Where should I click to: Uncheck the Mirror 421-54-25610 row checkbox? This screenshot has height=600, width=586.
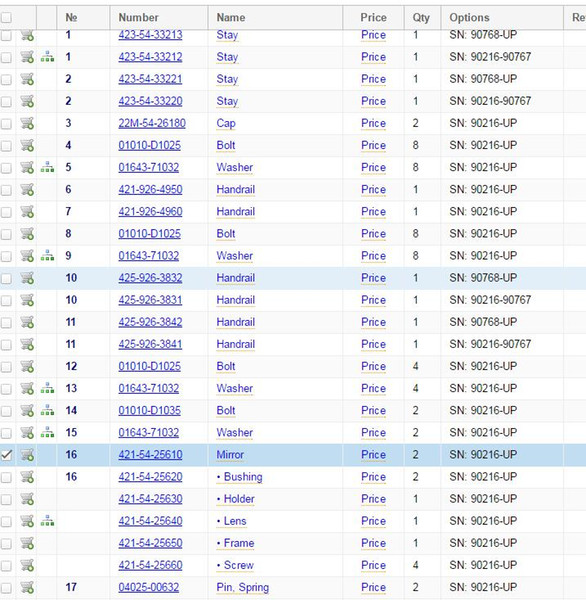[x=6, y=455]
